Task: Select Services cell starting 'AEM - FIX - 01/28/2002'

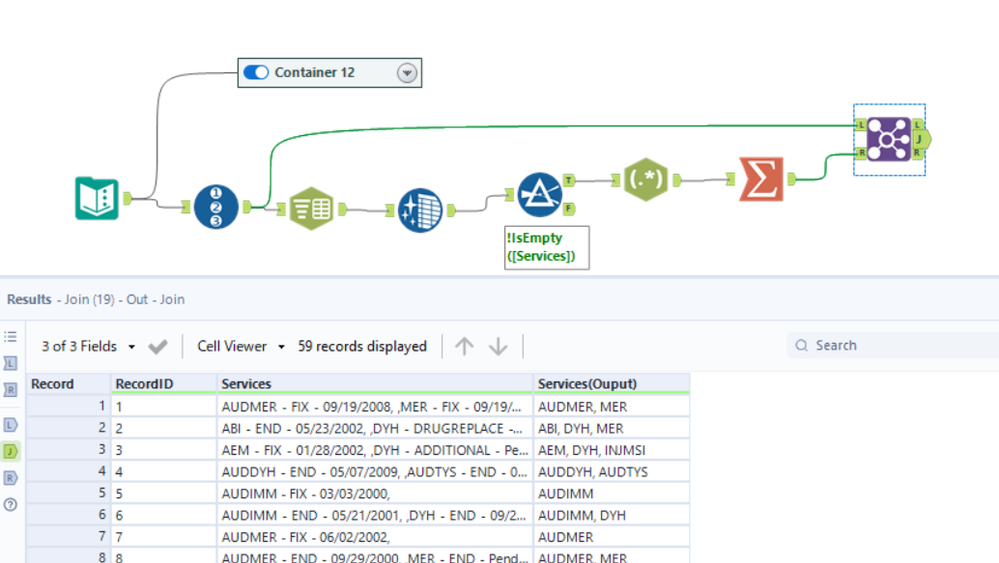Action: pos(375,450)
